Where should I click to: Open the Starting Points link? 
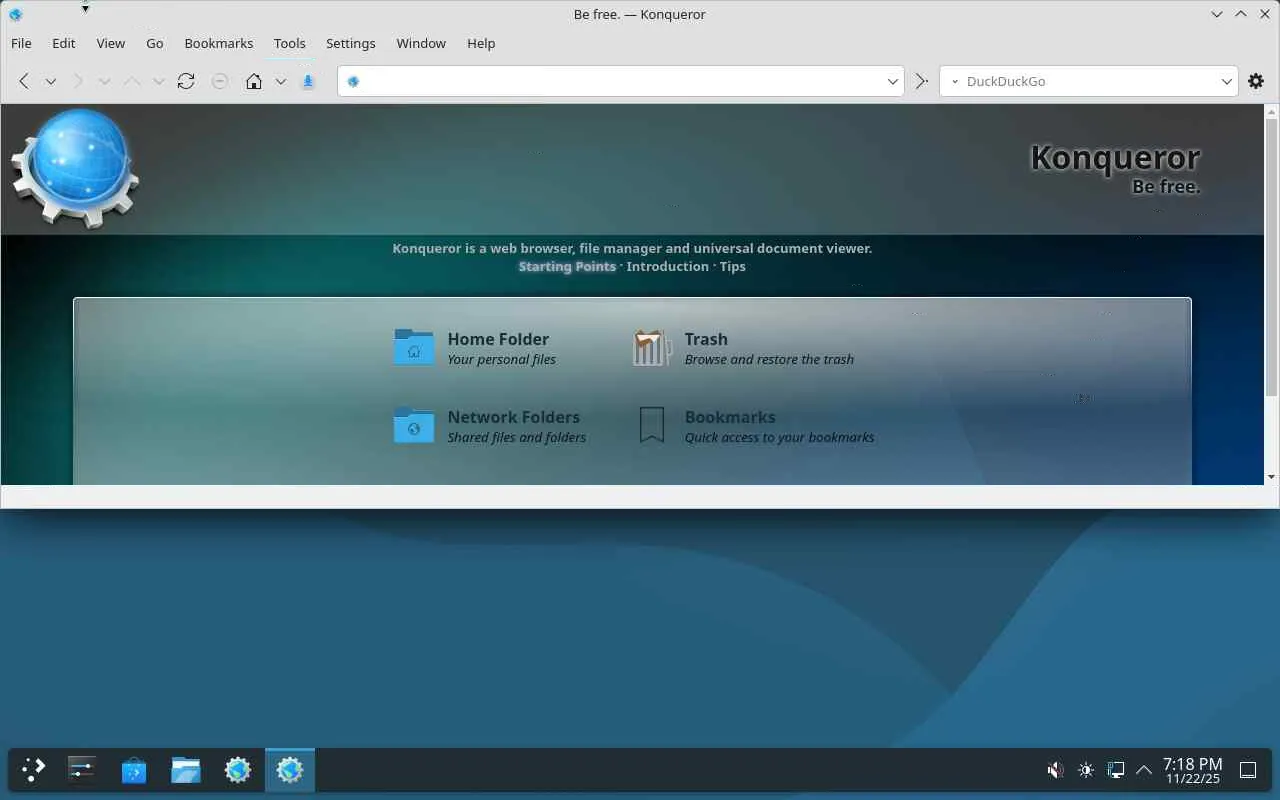coord(567,266)
